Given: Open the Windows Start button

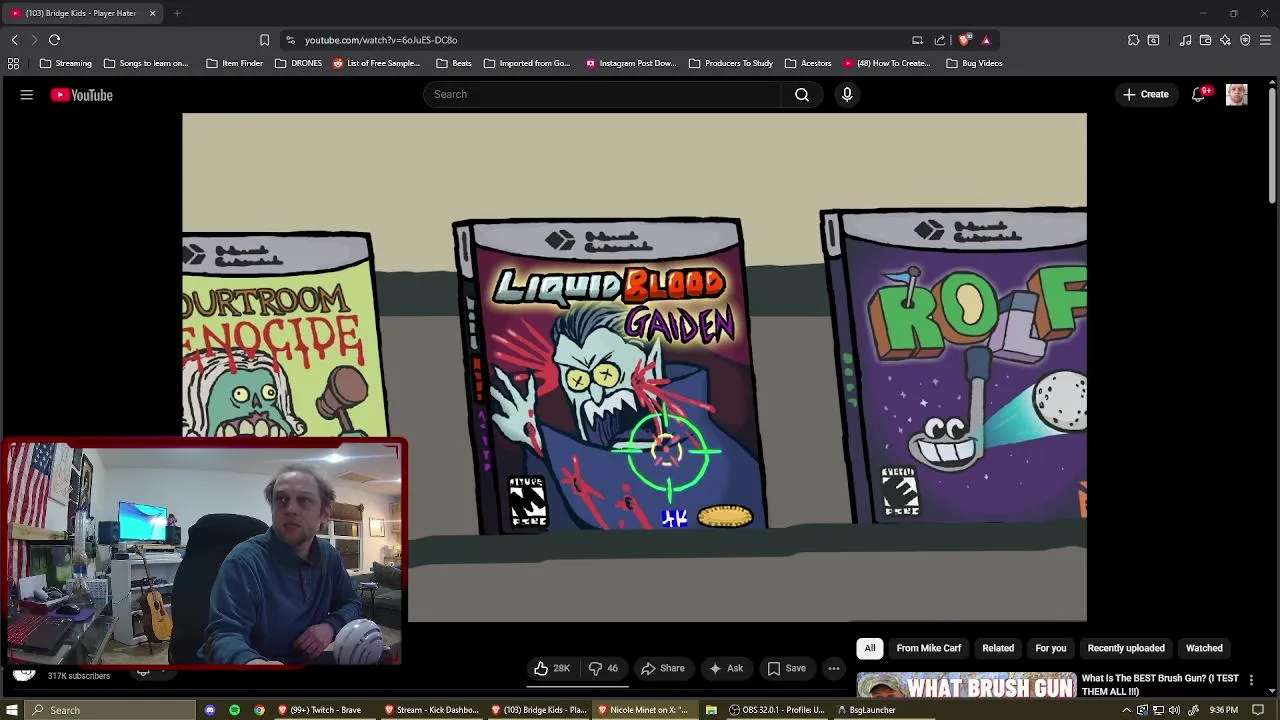Looking at the screenshot, I should 12,710.
